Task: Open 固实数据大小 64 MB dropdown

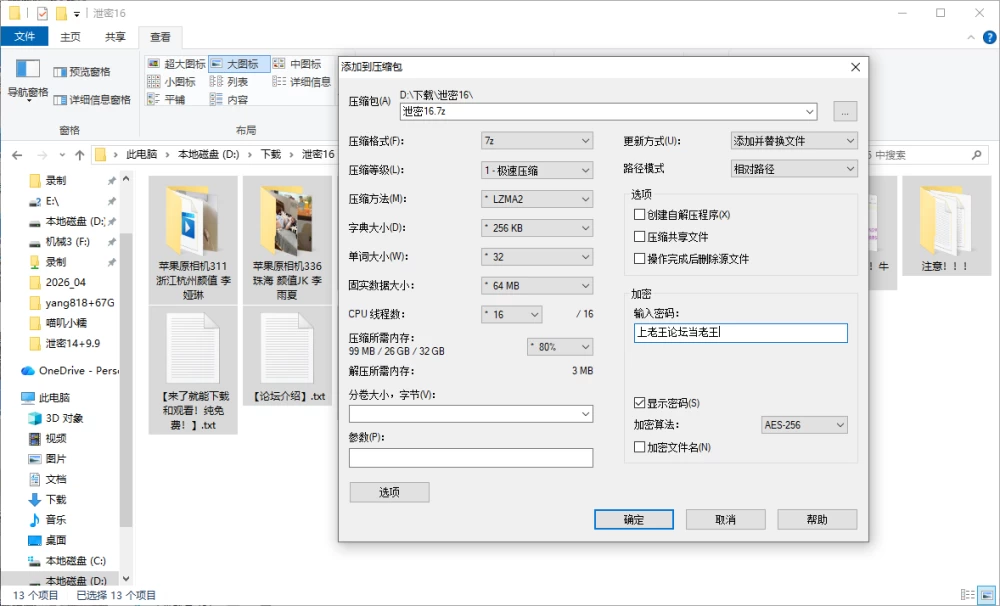Action: pos(537,285)
